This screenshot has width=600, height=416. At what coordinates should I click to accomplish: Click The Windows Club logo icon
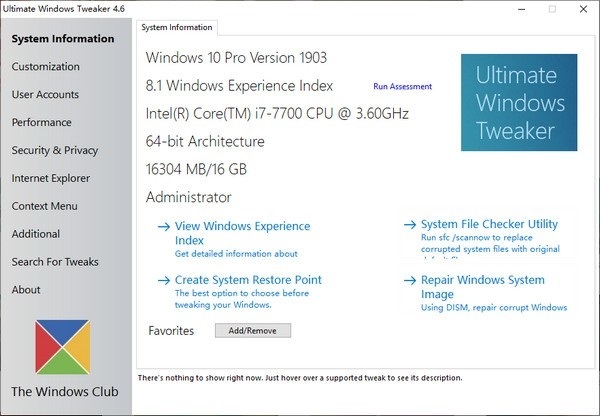point(64,347)
